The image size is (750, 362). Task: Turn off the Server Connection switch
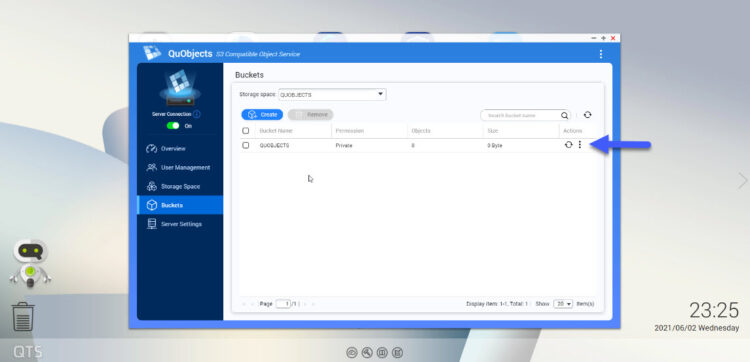click(173, 126)
